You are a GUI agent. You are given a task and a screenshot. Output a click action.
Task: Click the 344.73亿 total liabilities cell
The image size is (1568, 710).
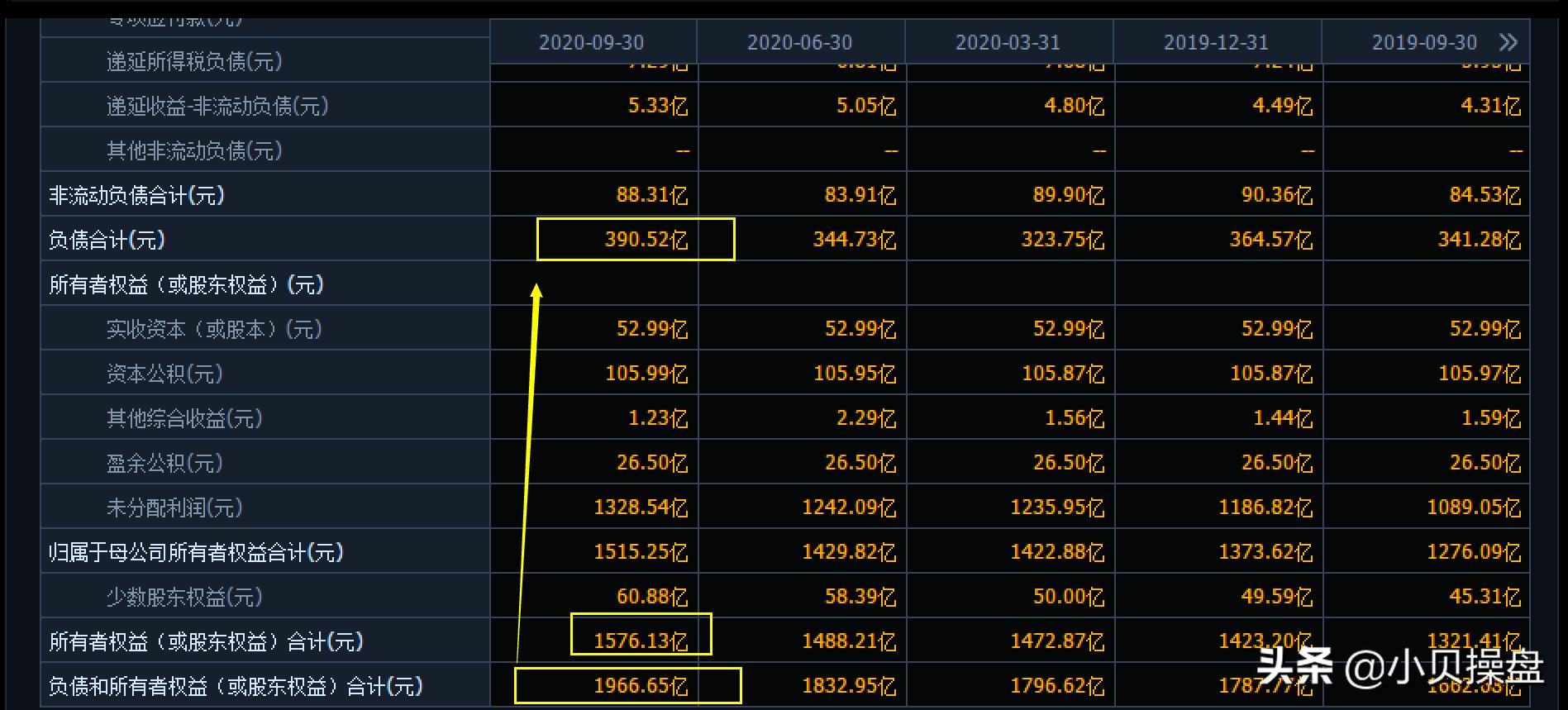(x=855, y=240)
